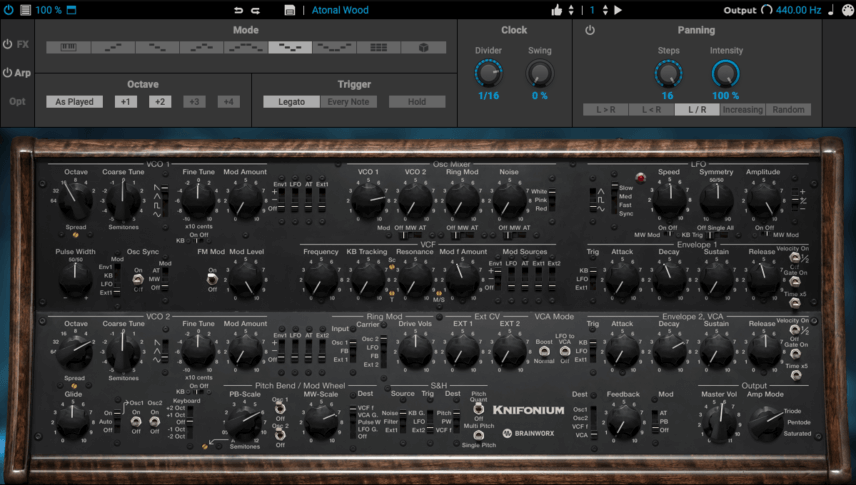Flip the LFO to VCA switch
The image size is (856, 485).
pos(564,351)
